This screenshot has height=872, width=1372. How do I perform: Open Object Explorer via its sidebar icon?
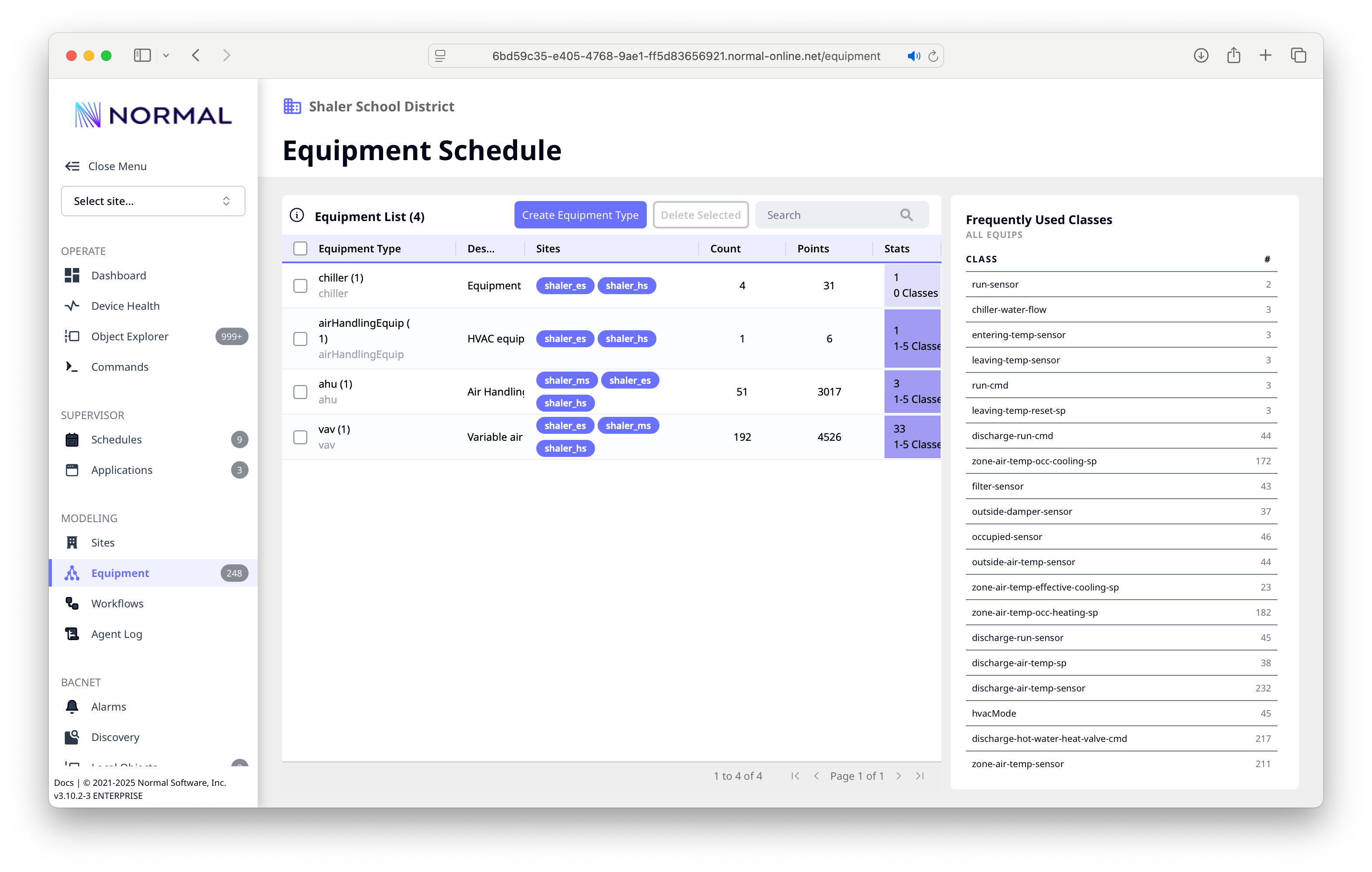pos(72,336)
